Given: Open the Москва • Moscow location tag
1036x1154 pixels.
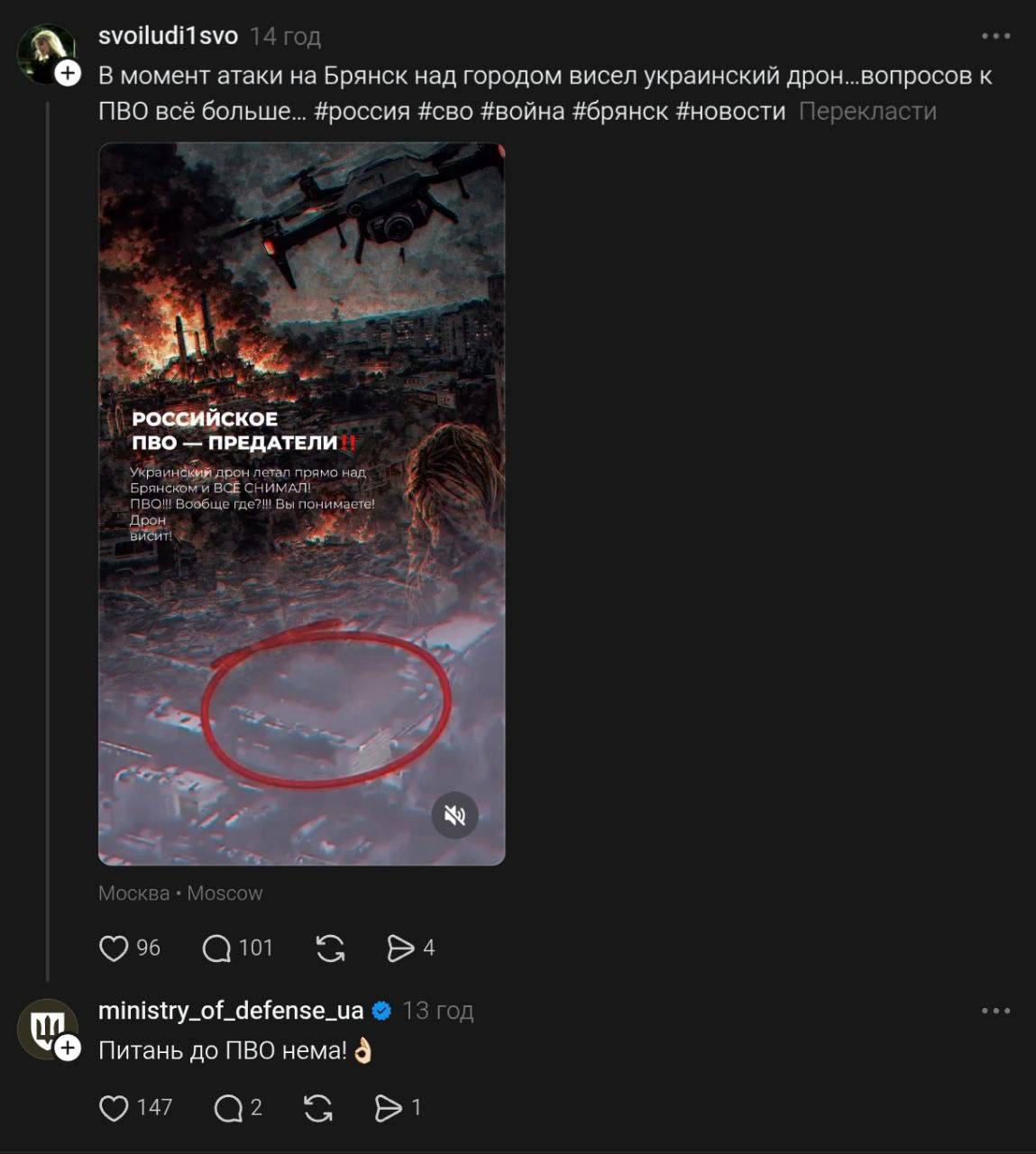Looking at the screenshot, I should [180, 893].
